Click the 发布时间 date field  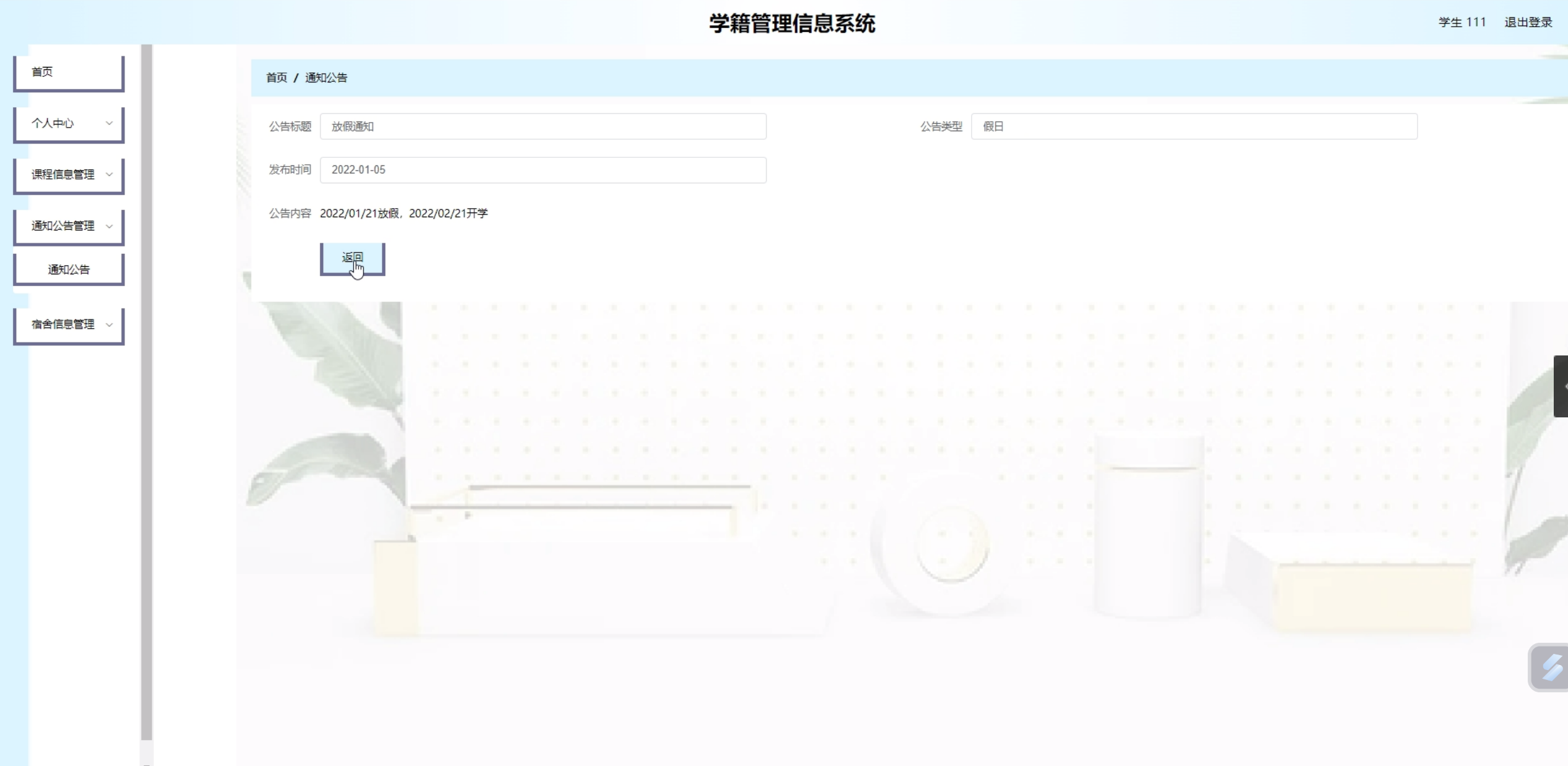pyautogui.click(x=542, y=170)
